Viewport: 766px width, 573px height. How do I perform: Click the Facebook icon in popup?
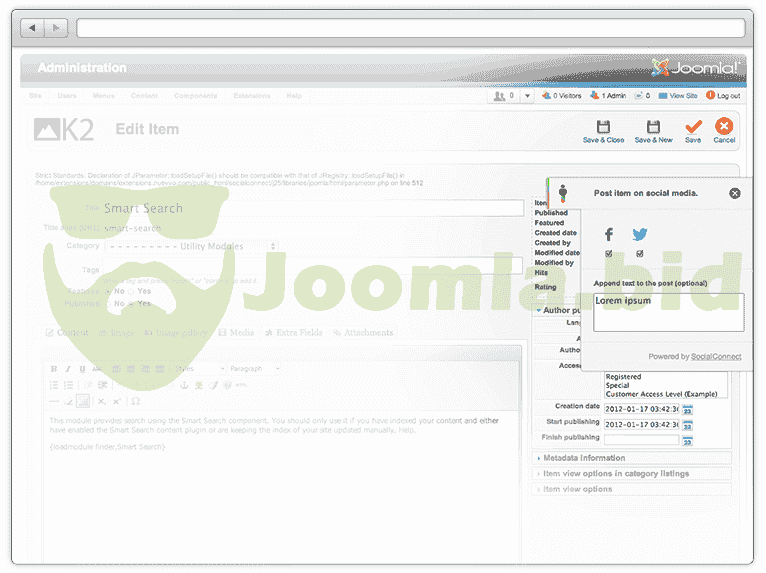click(x=609, y=234)
